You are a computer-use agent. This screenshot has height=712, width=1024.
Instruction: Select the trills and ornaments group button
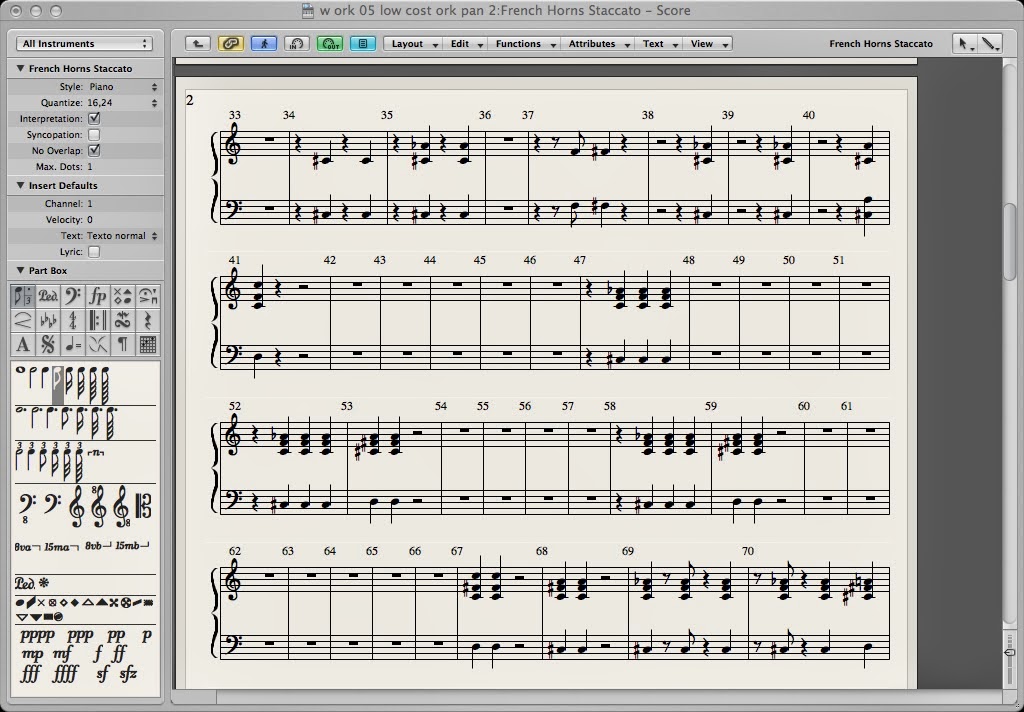tap(122, 321)
